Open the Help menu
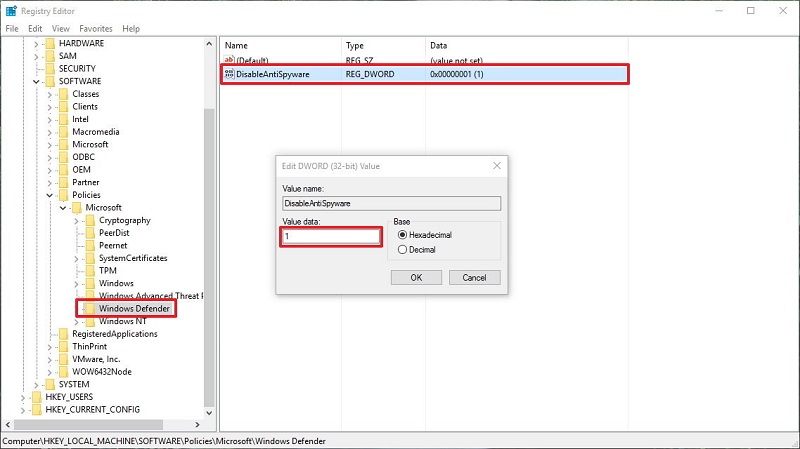 click(131, 29)
